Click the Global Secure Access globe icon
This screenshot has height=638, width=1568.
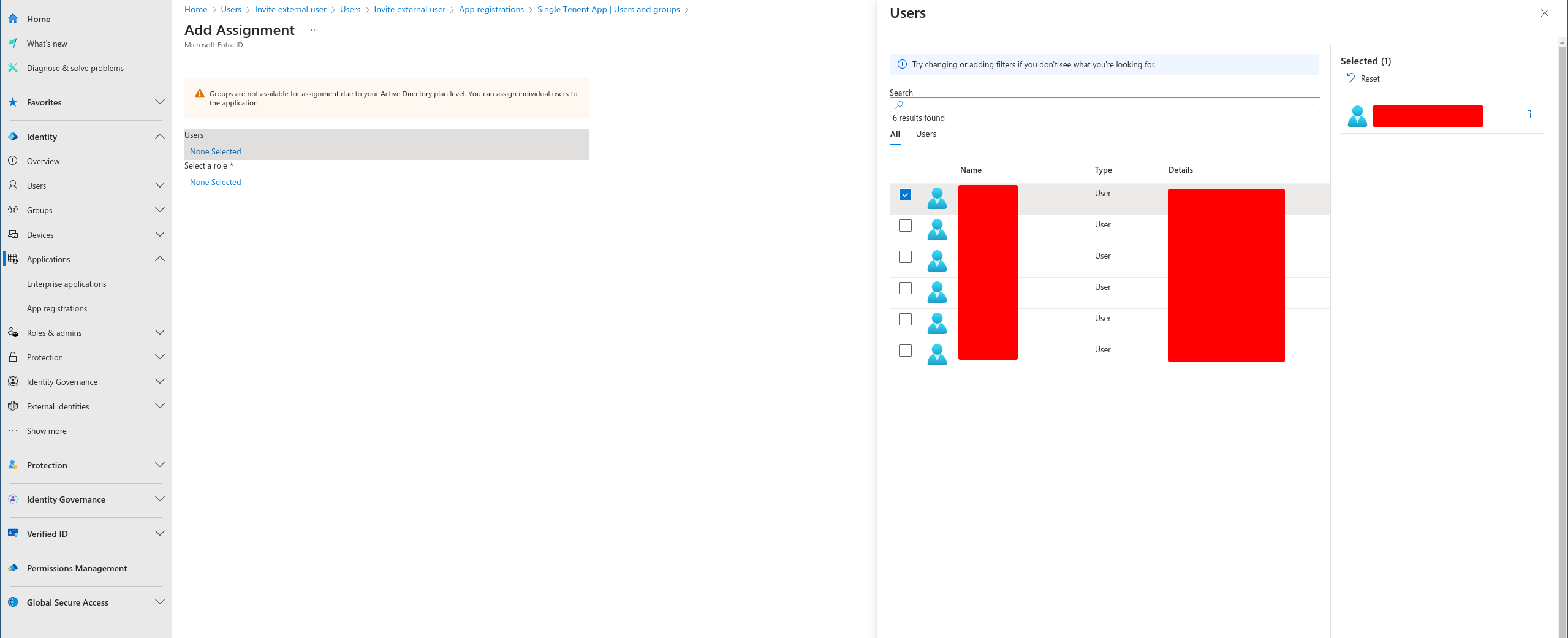pyautogui.click(x=13, y=602)
